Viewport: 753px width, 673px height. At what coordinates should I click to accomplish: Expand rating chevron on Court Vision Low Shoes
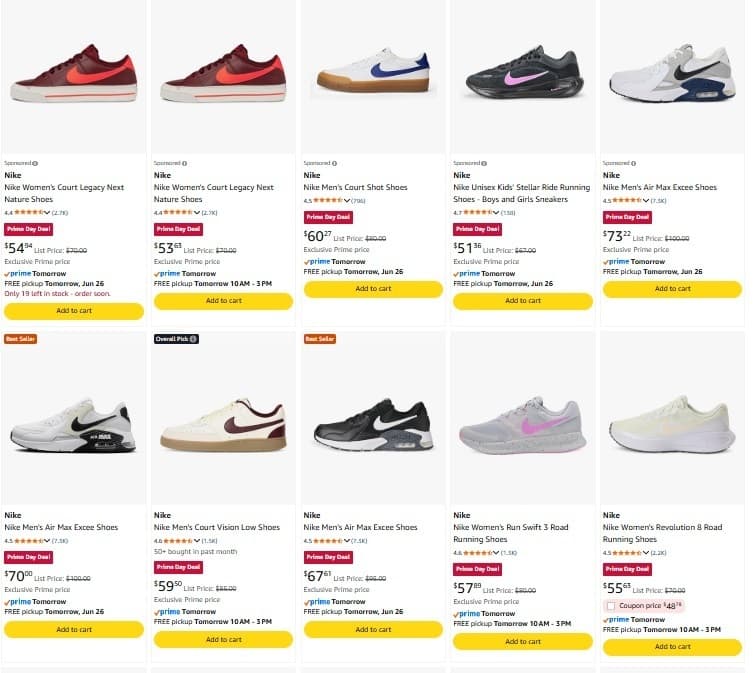(x=196, y=540)
